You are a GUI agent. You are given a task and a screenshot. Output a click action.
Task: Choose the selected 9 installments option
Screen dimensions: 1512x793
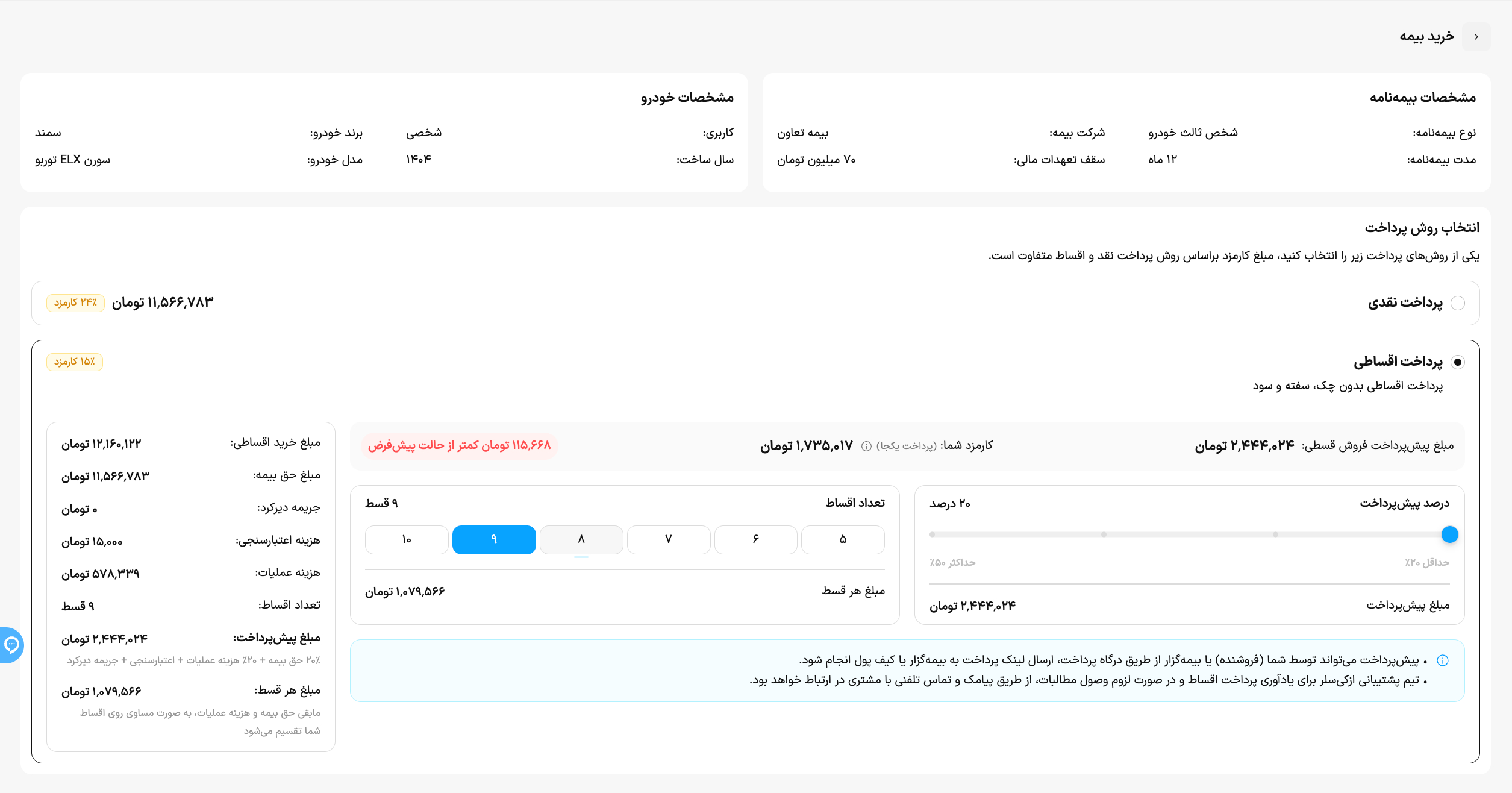click(494, 539)
